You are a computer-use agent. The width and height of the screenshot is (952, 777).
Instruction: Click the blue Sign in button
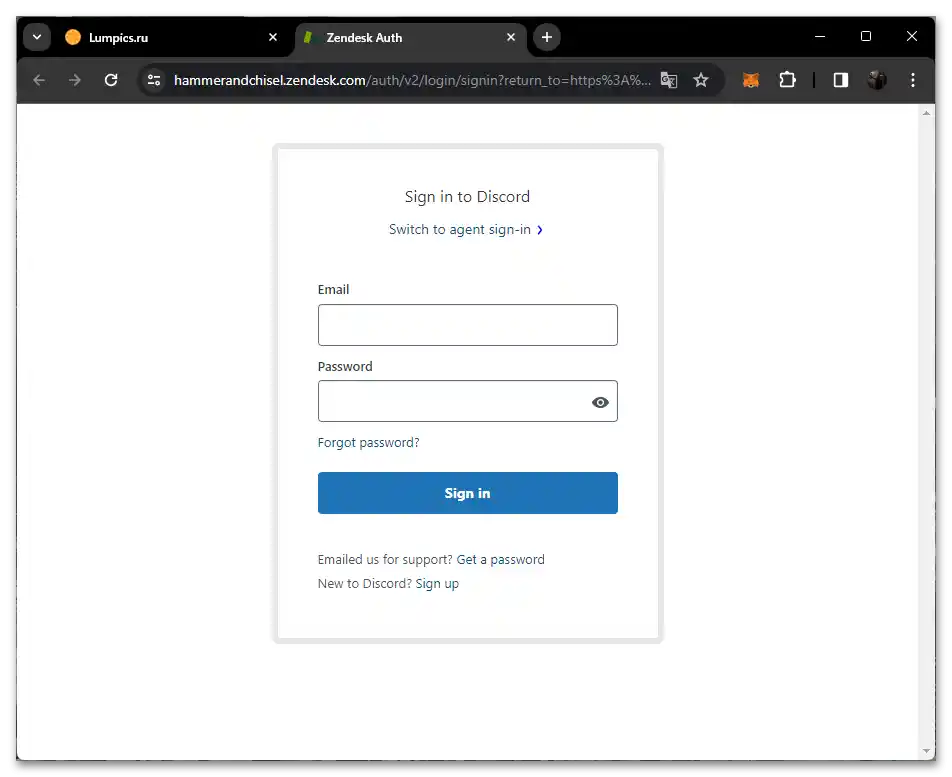[468, 493]
